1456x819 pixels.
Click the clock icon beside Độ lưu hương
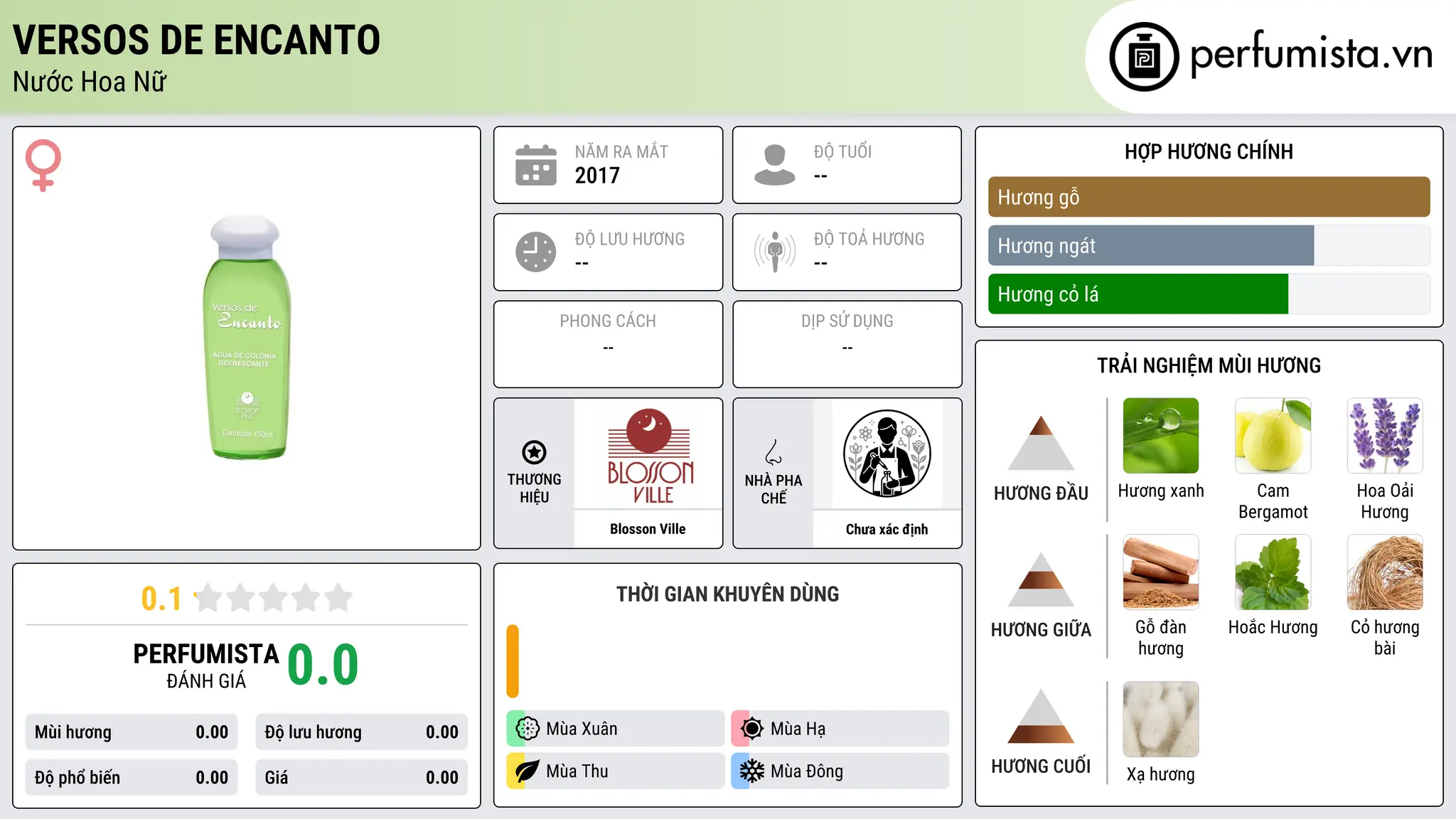536,252
